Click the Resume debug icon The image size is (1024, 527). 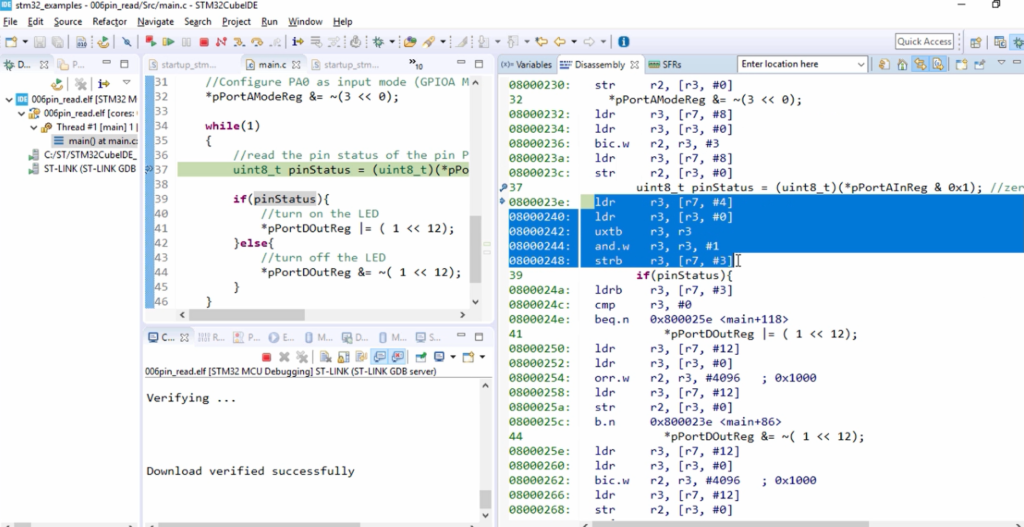tap(168, 42)
